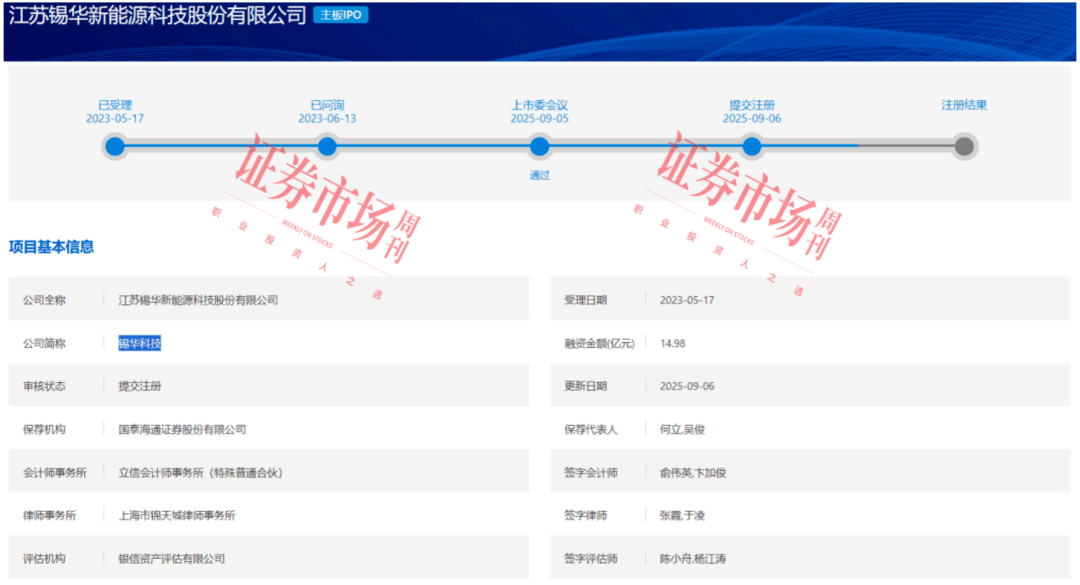Click the 上市委会议 timeline circle node

pos(540,147)
